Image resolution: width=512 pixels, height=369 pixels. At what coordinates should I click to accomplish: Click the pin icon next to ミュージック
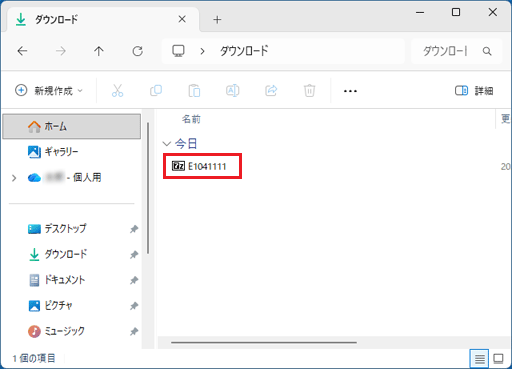tap(134, 331)
